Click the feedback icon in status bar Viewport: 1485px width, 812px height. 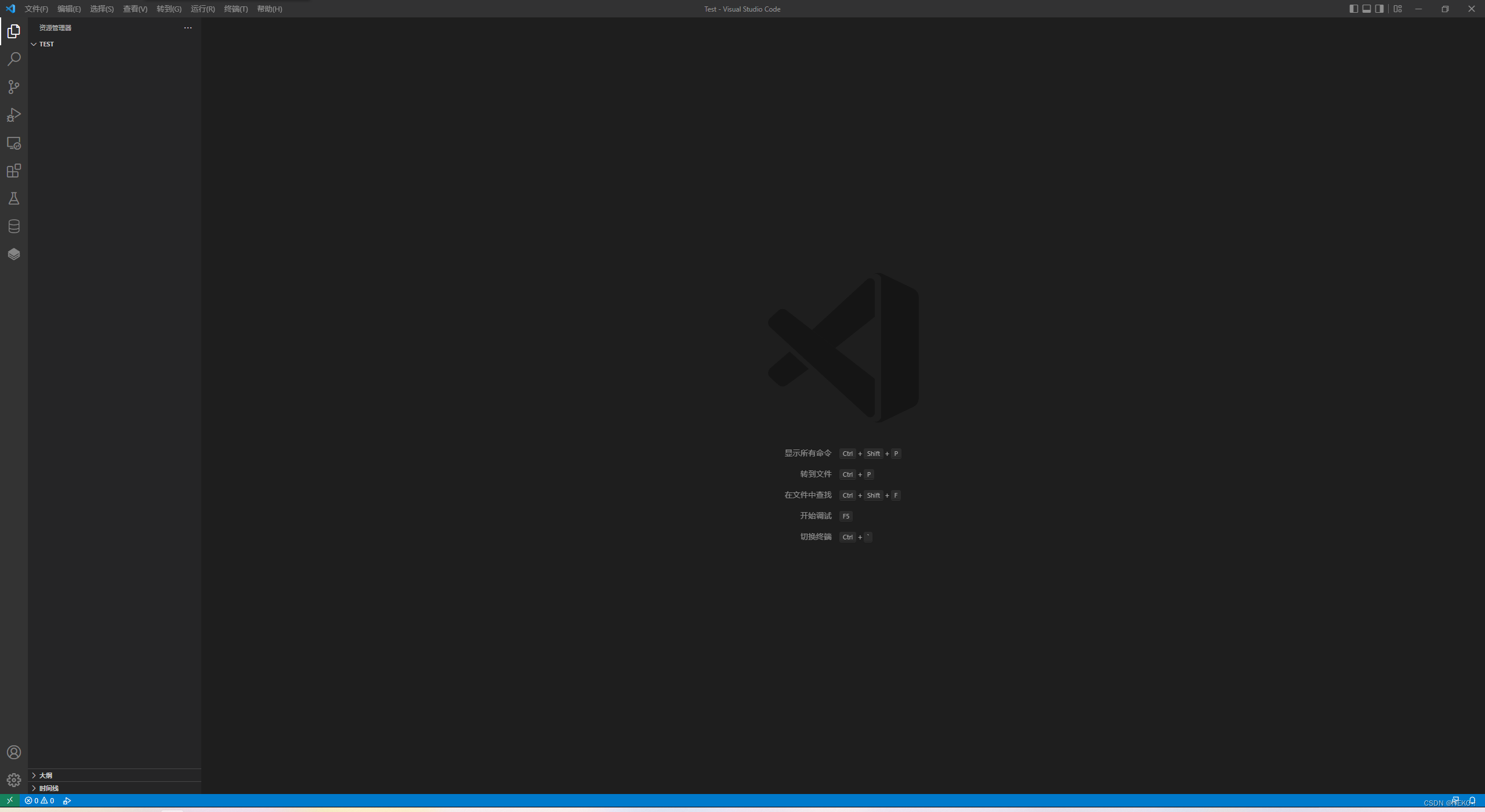(x=1455, y=800)
